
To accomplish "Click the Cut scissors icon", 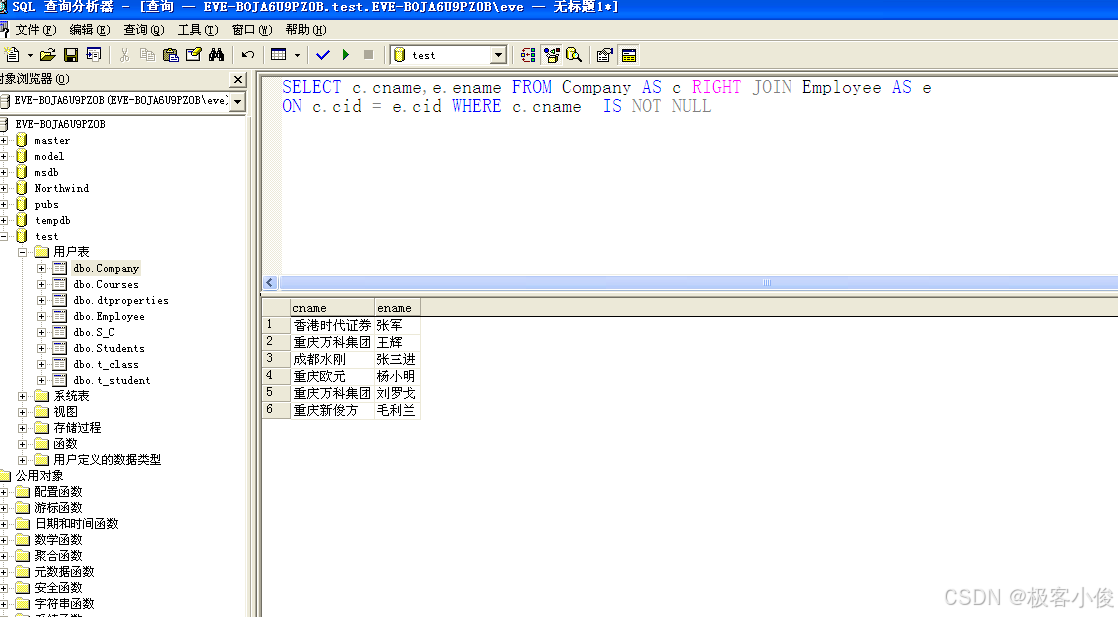I will click(124, 55).
